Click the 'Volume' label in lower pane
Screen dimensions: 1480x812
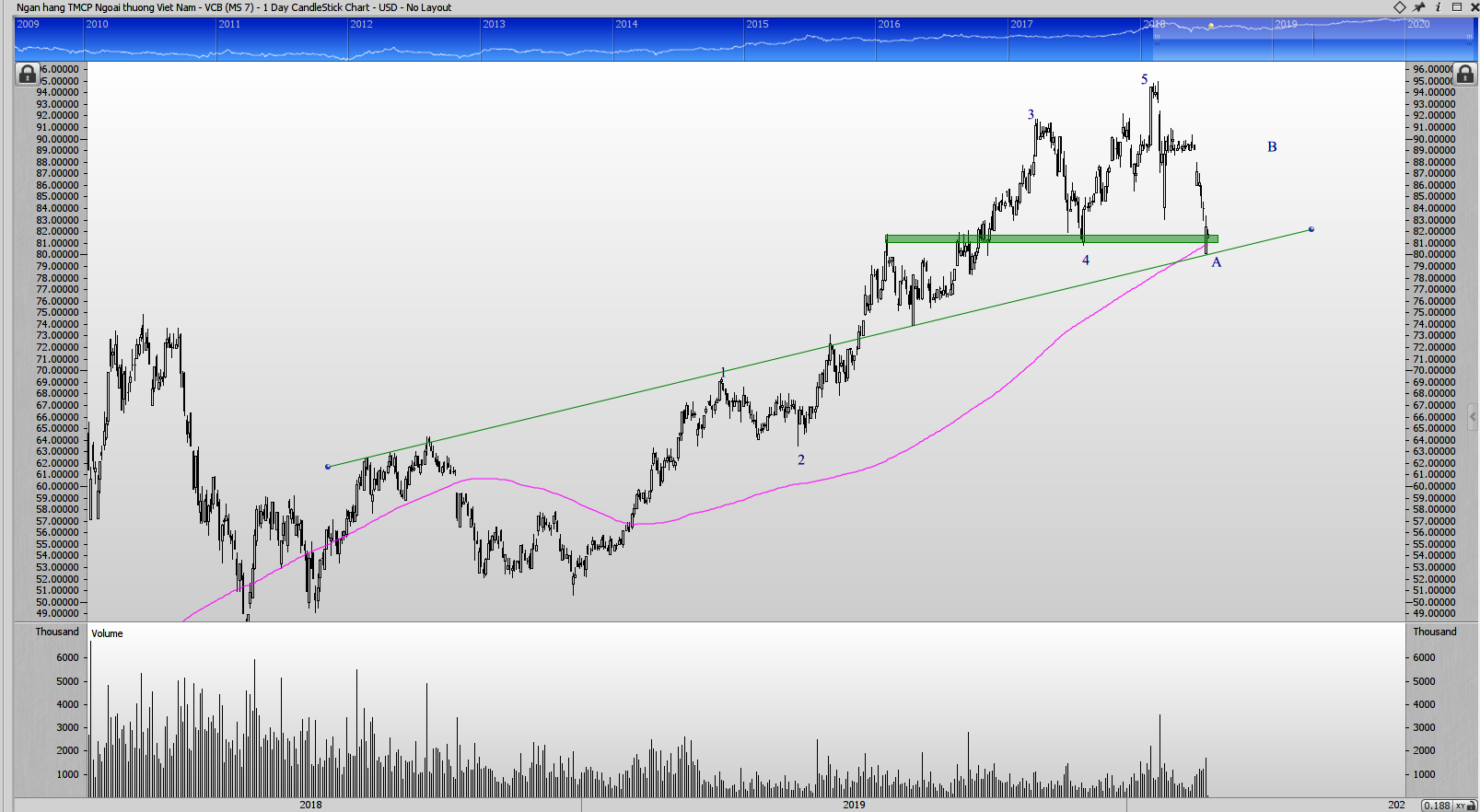tap(107, 633)
